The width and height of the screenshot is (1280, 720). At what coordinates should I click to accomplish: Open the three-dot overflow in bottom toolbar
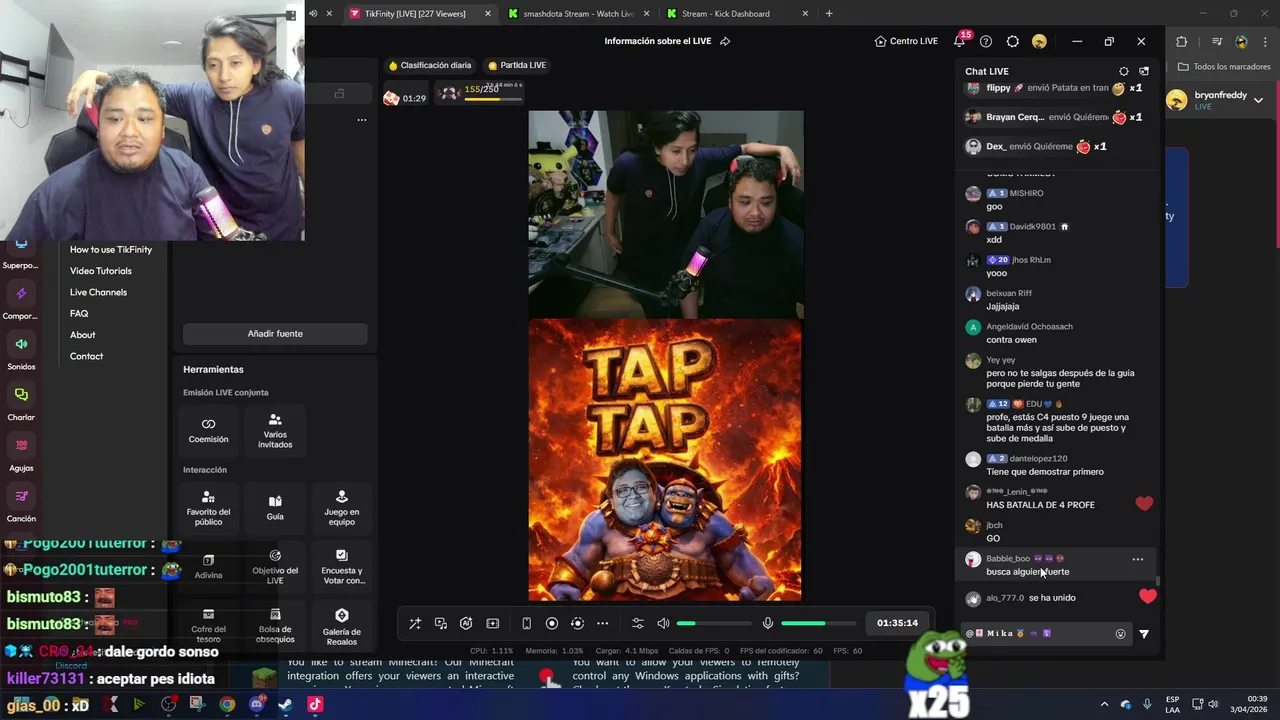(602, 623)
